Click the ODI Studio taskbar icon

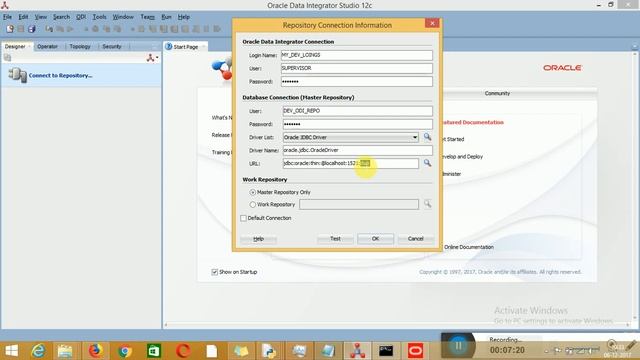357,351
